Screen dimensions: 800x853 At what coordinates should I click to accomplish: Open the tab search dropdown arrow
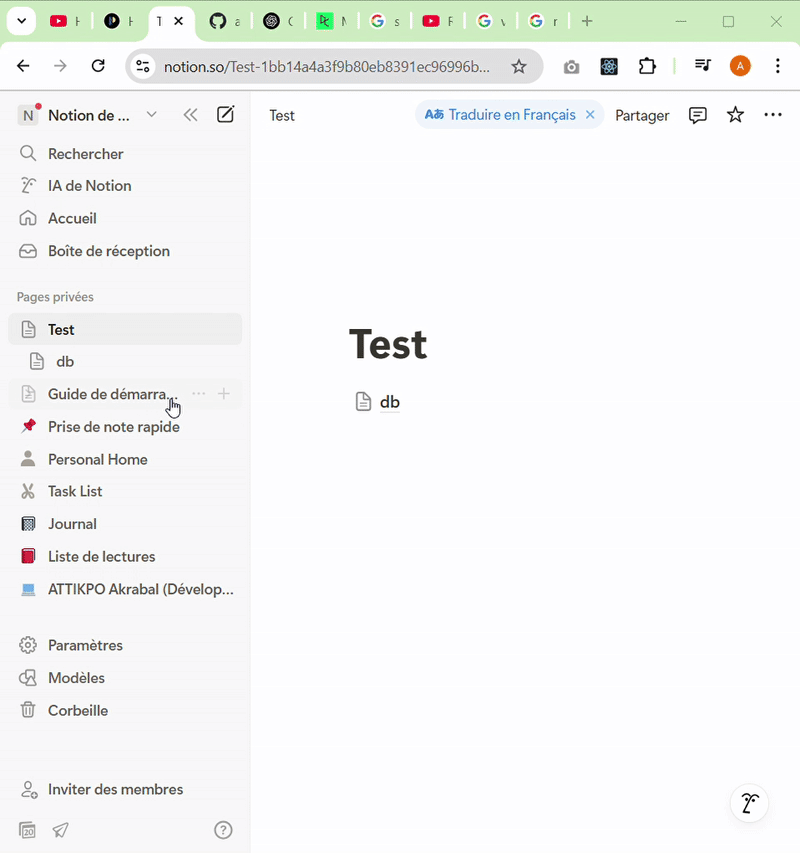[21, 21]
